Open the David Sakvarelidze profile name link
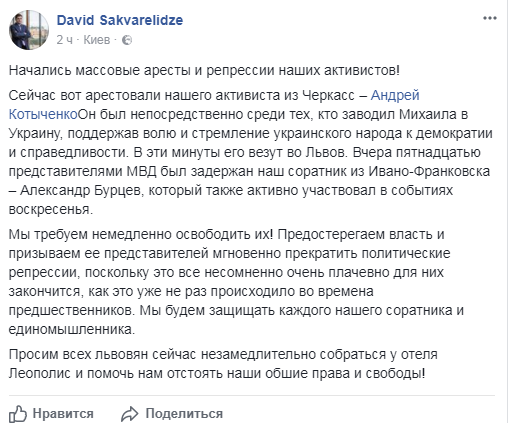 tap(120, 20)
